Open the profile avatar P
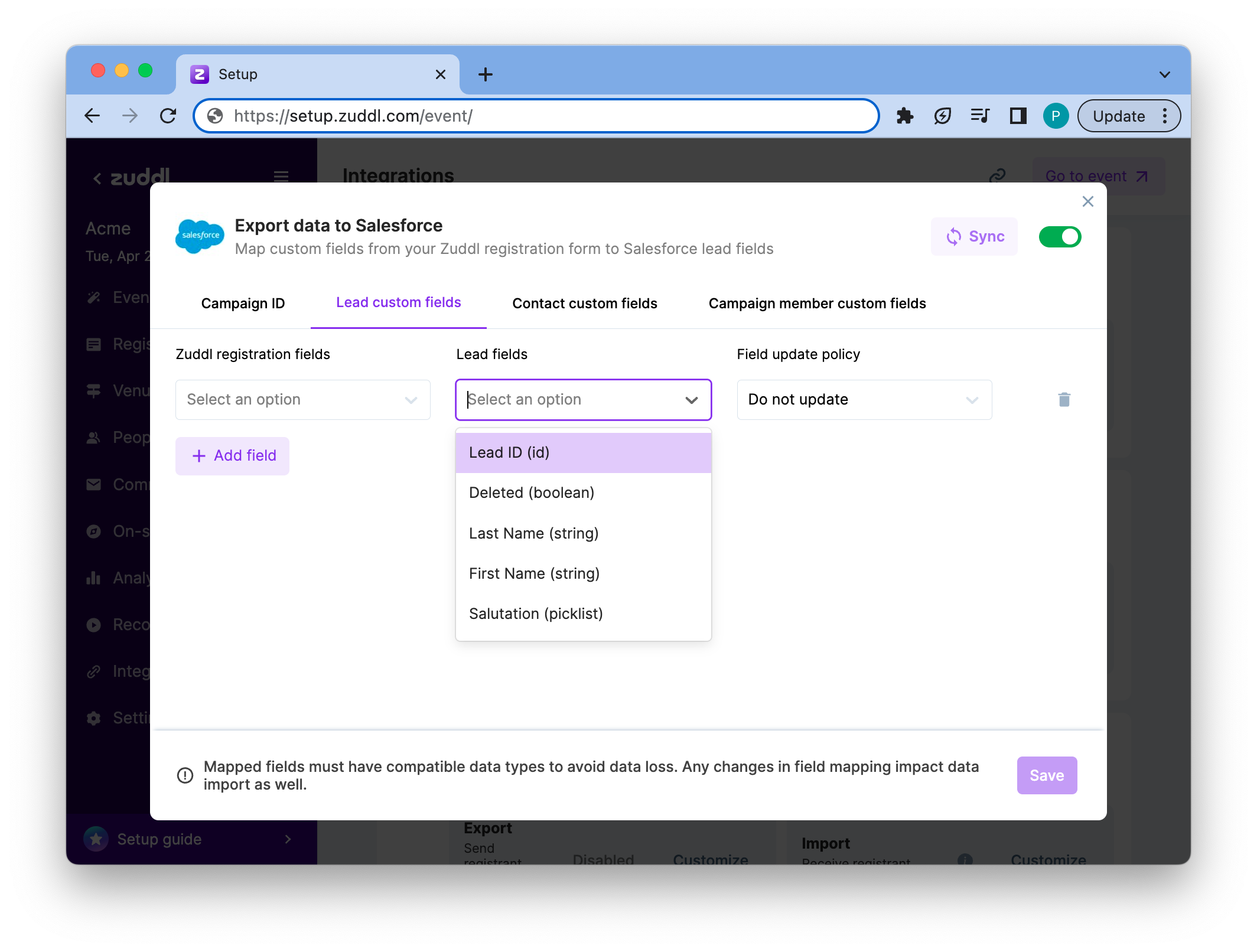Screen dimensions: 1257x952 tap(1056, 116)
